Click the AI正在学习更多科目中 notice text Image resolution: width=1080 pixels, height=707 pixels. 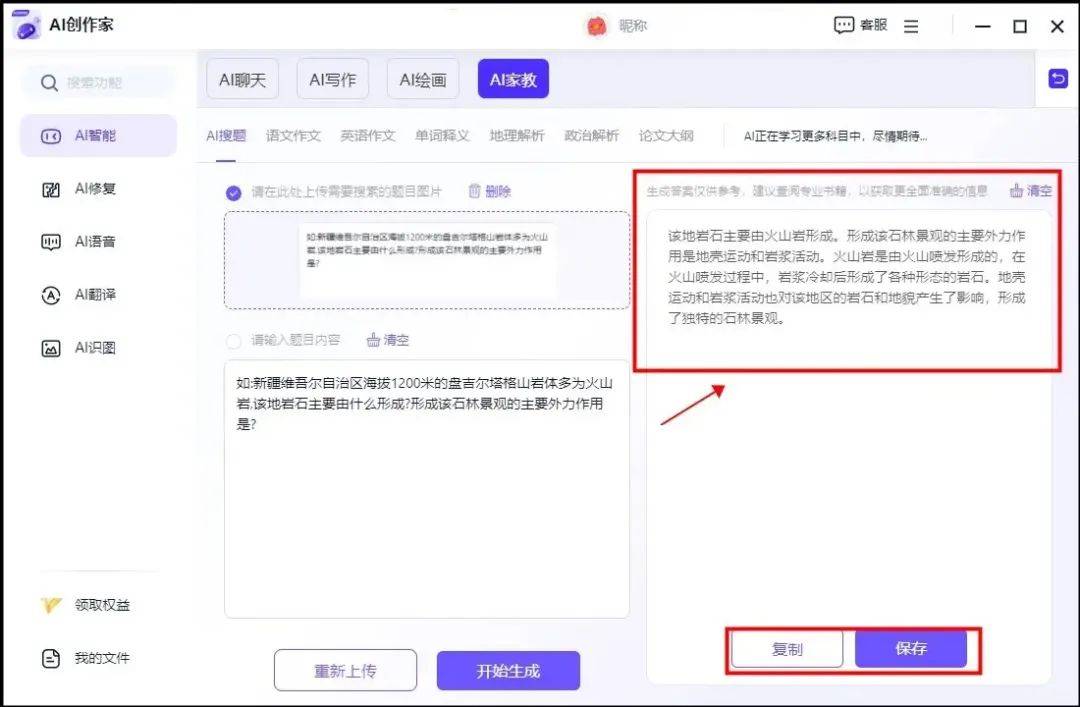835,136
